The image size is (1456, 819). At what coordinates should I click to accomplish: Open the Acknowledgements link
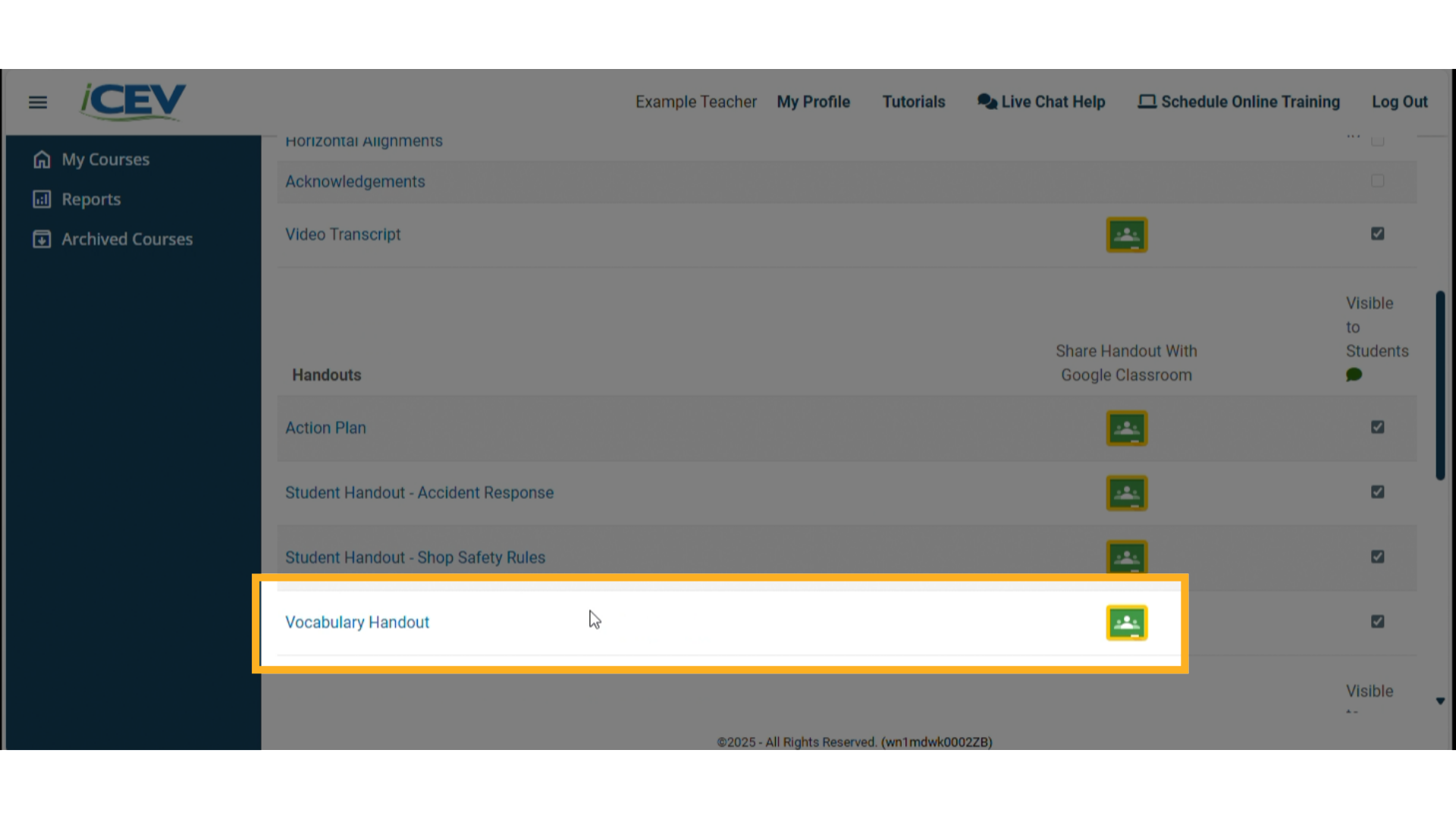tap(355, 182)
